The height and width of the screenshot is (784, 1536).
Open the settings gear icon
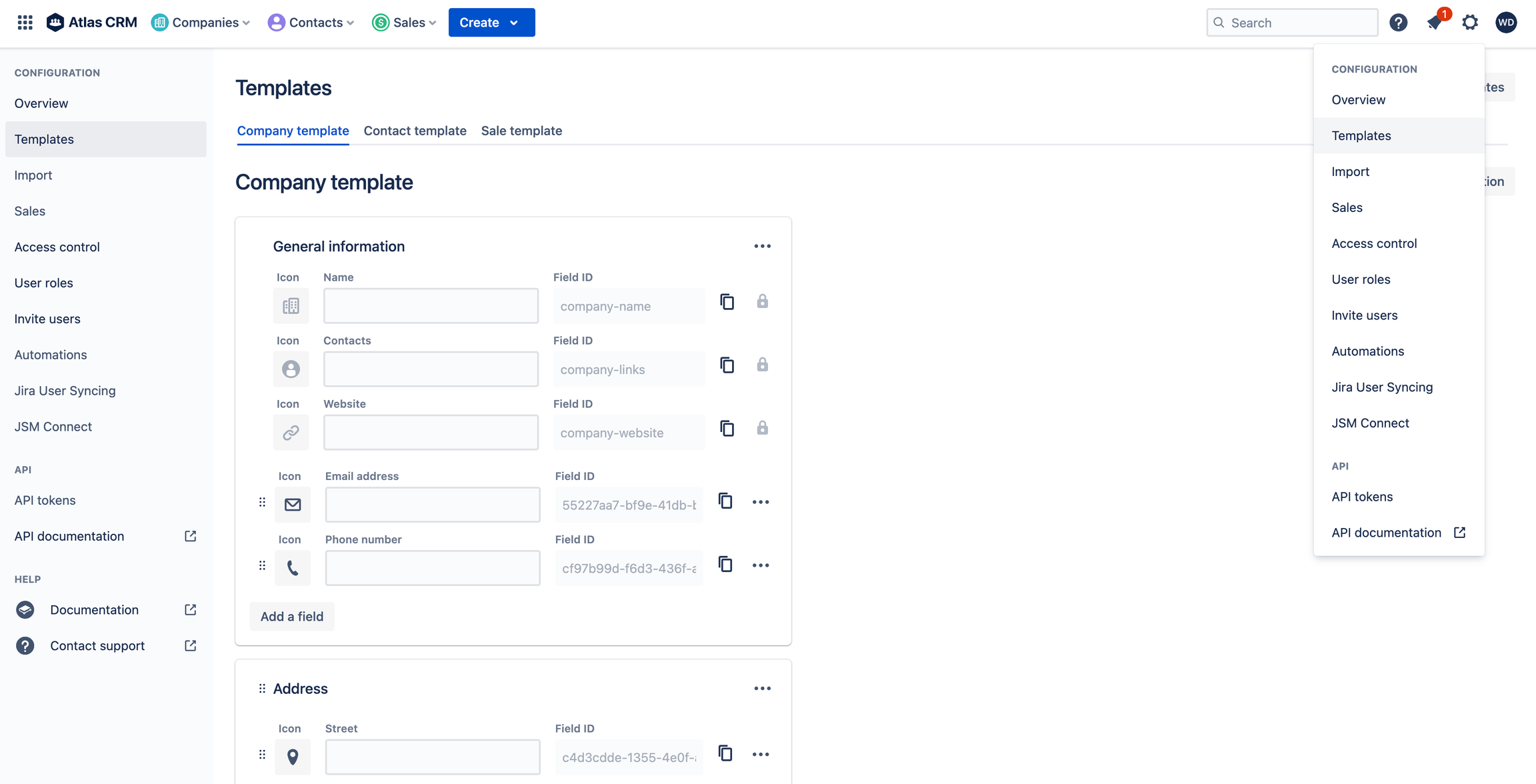(x=1470, y=23)
